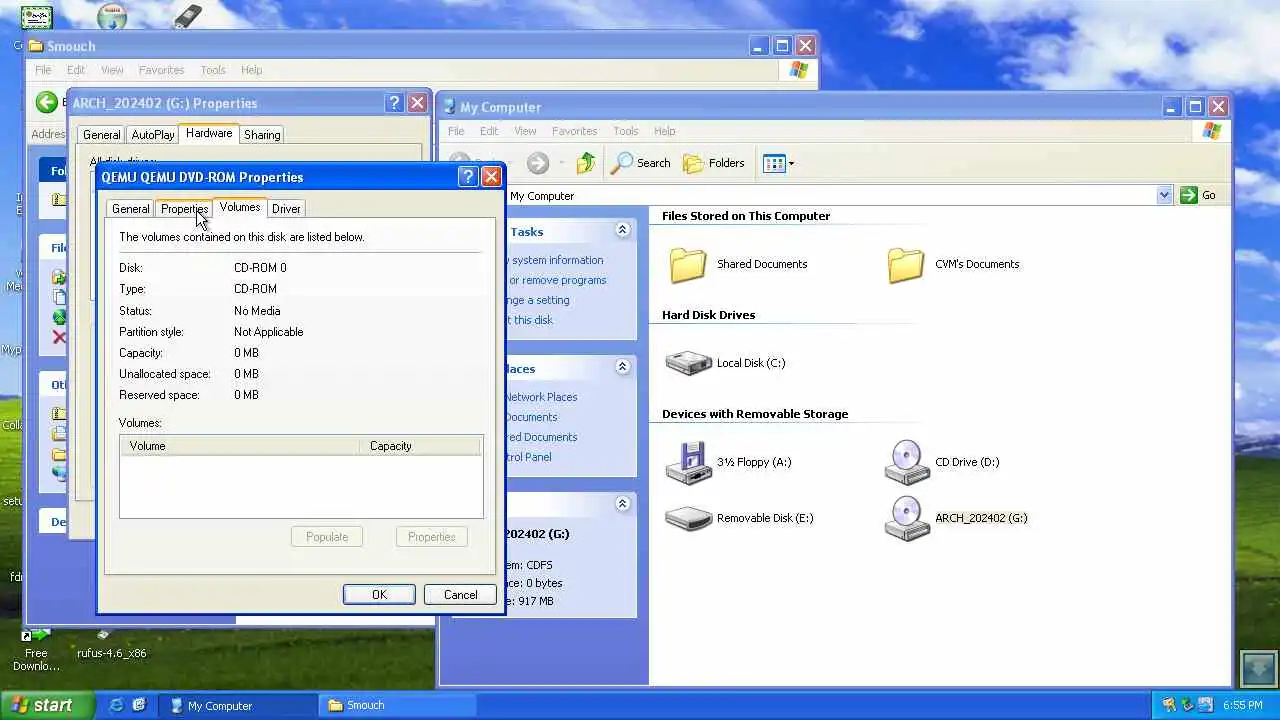The width and height of the screenshot is (1280, 720).
Task: Open the Hardware tab in ARCH_202402 Properties
Action: pos(209,133)
